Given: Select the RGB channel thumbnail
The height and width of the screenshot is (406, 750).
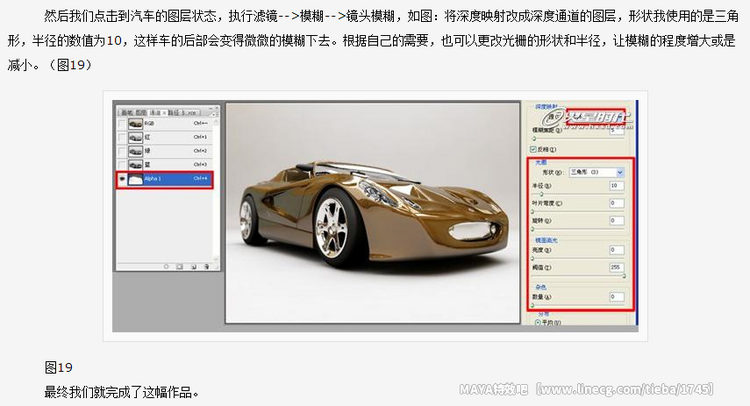Looking at the screenshot, I should [x=135, y=124].
